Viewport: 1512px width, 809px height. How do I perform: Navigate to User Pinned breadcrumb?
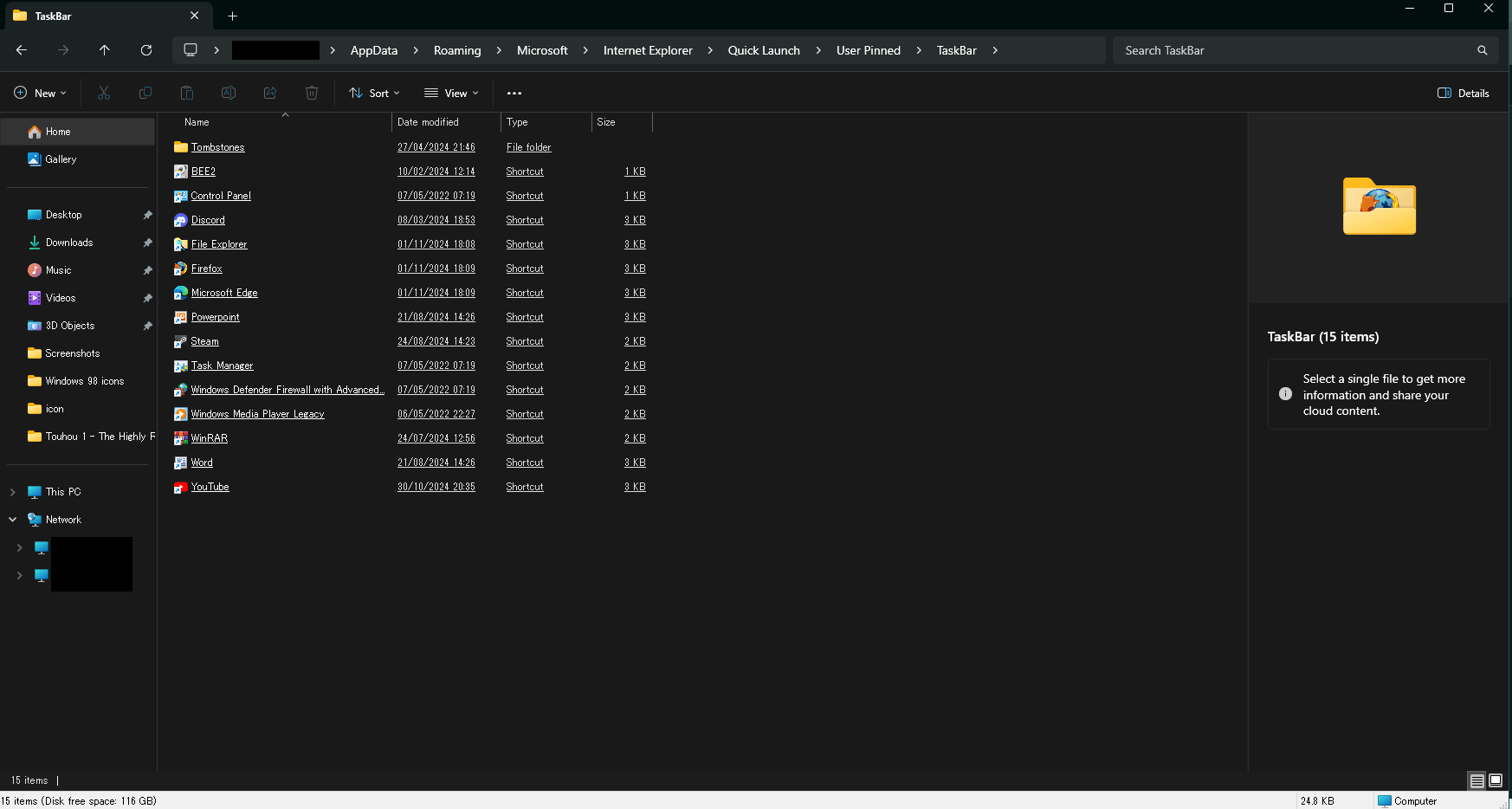point(869,50)
